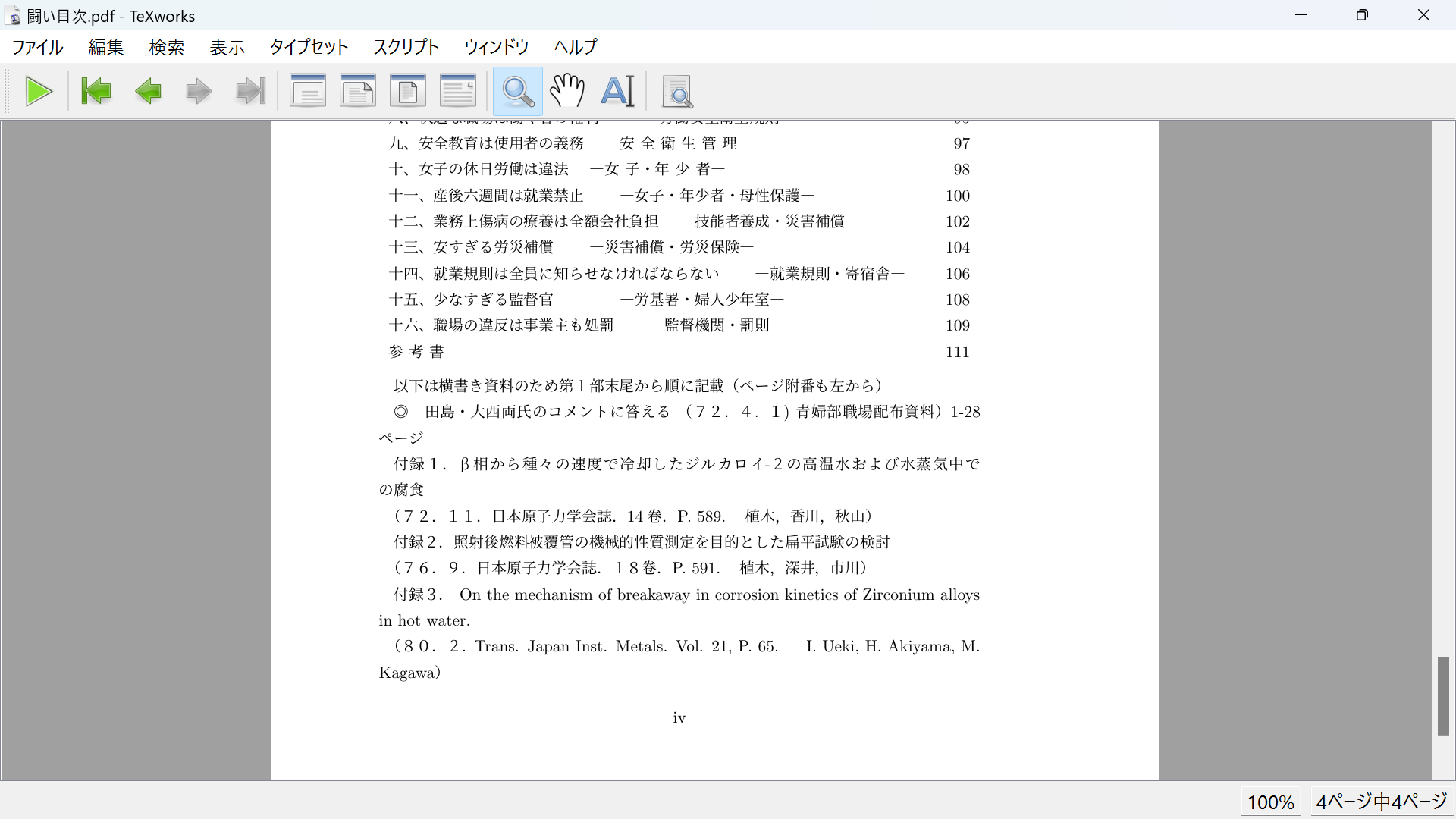Select actual size view icon
Viewport: 1456px width, 819px height.
point(308,92)
